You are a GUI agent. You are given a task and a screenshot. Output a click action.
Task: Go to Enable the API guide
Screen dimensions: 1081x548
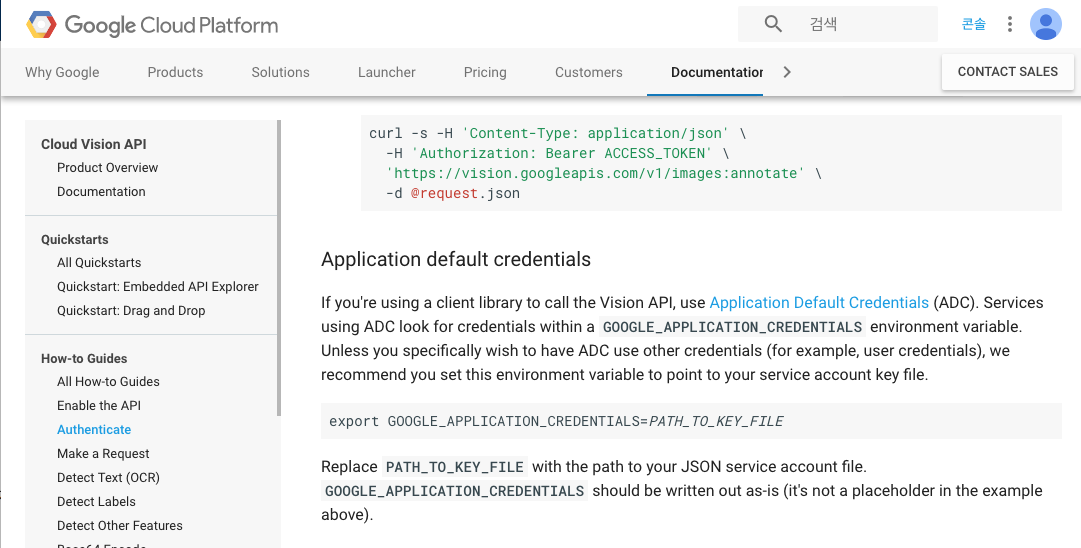point(99,406)
